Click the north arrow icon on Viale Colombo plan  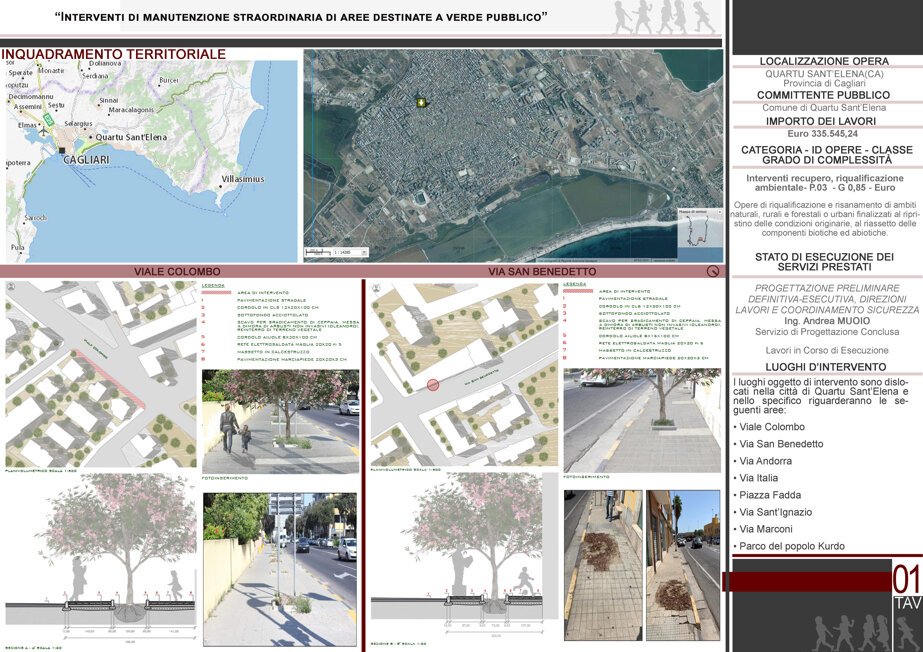(x=11, y=286)
